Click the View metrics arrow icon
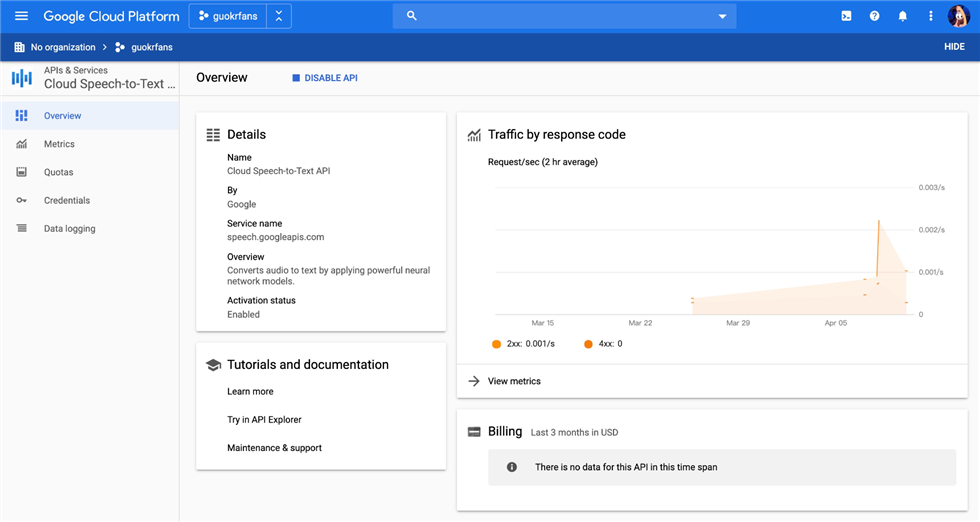 coord(474,381)
